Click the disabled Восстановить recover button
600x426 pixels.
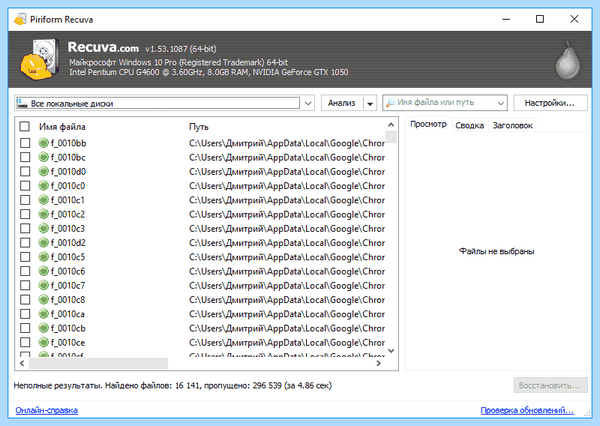[550, 385]
